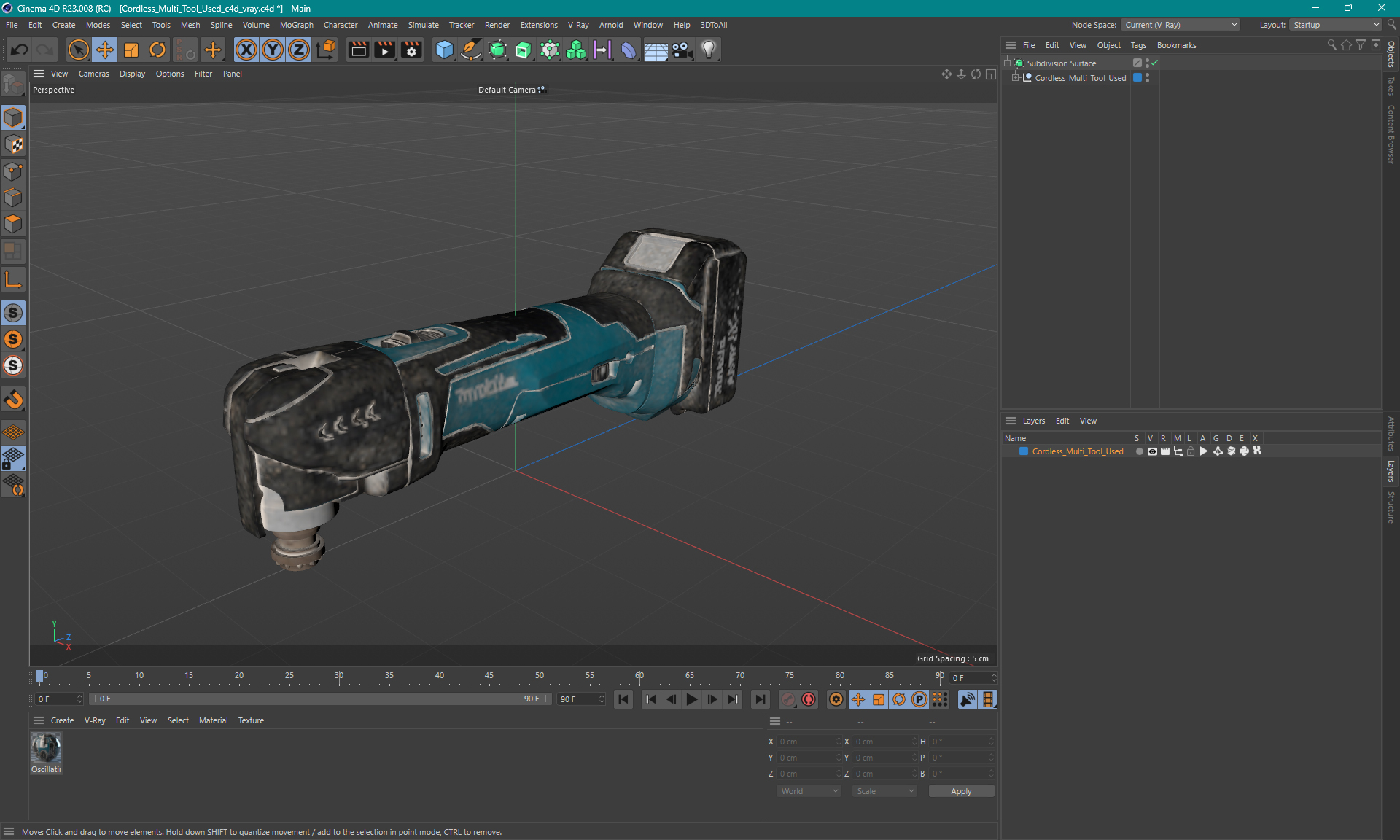Click the Bend deformer icon

629,50
